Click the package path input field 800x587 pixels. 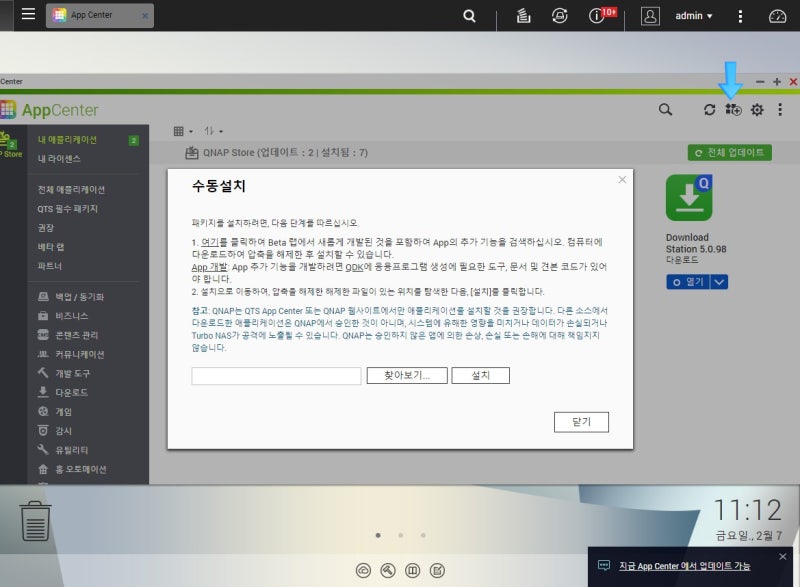(275, 375)
